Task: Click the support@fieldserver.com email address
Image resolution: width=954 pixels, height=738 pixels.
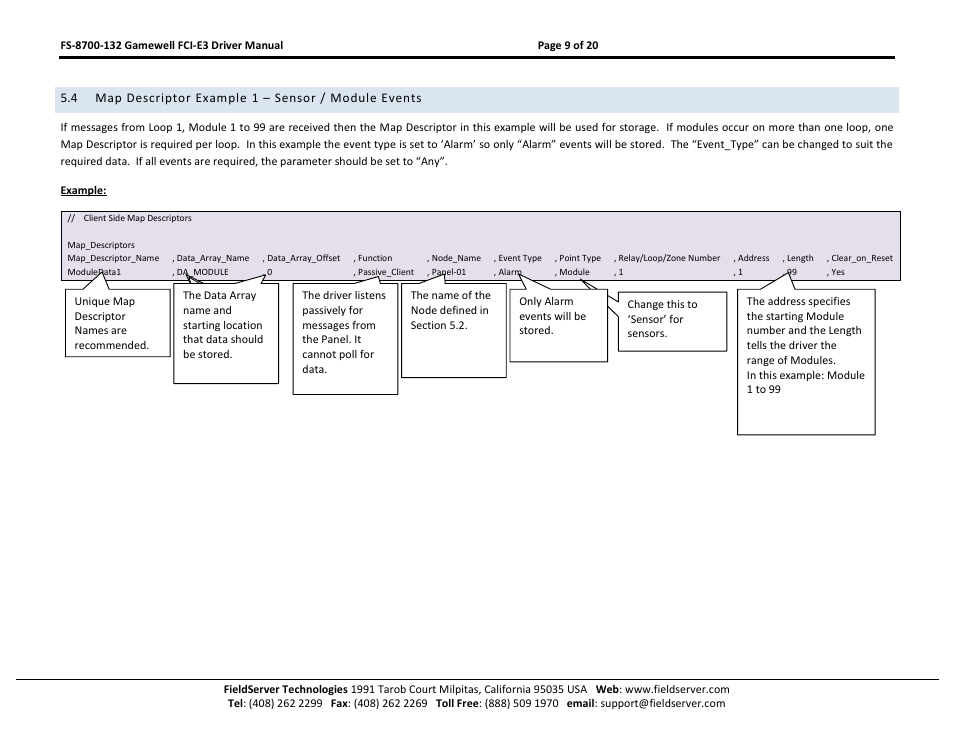Action: (x=663, y=703)
